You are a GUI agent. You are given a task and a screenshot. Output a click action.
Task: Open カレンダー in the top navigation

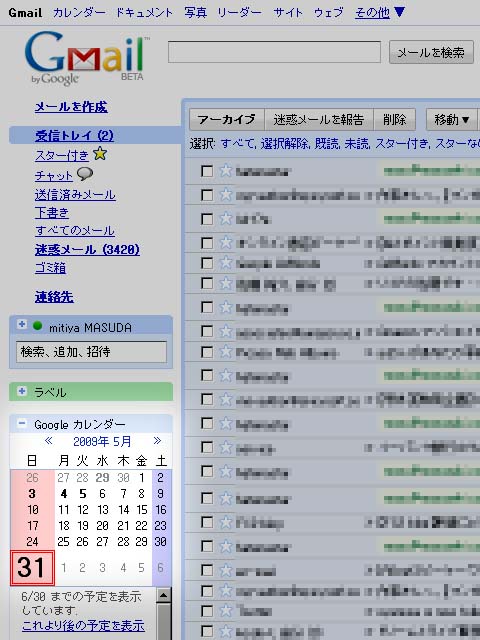point(79,13)
